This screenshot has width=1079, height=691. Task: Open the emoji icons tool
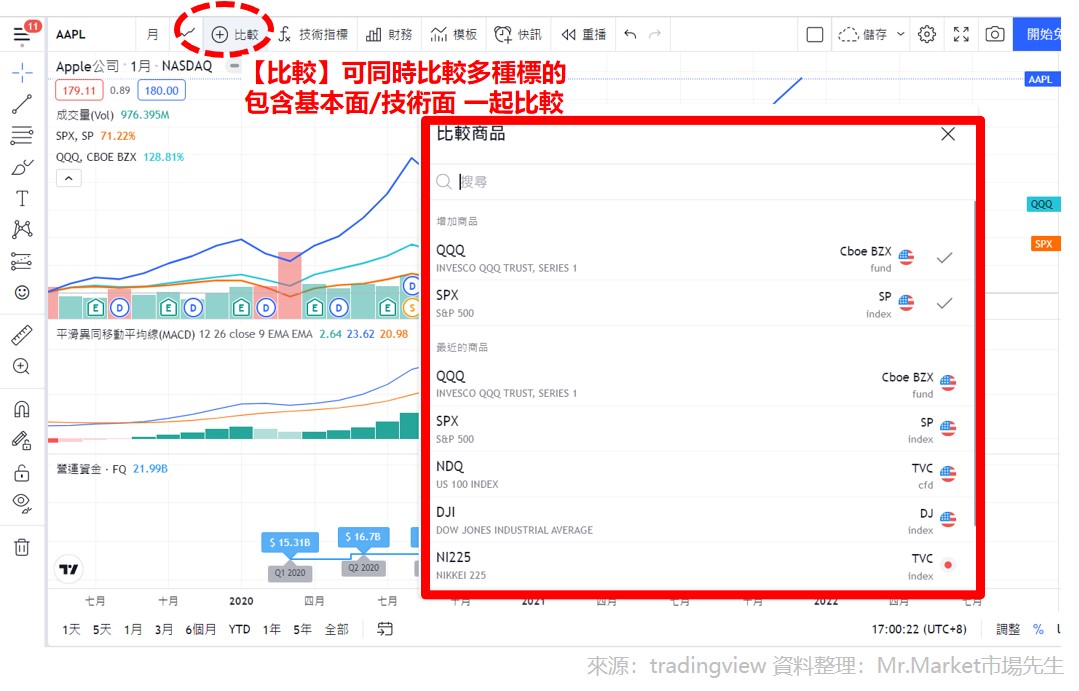(22, 293)
